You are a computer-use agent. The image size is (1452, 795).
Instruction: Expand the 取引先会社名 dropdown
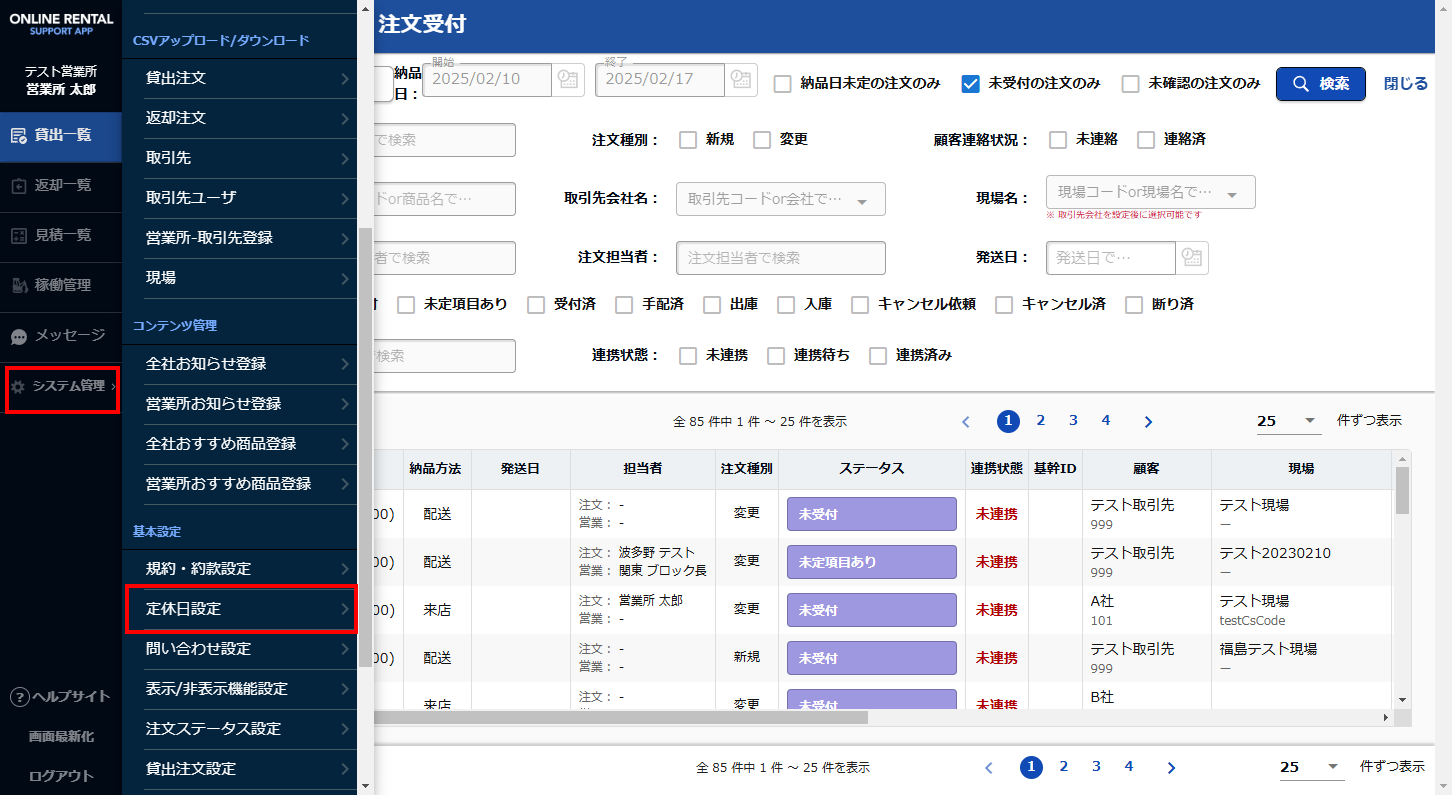coord(862,200)
